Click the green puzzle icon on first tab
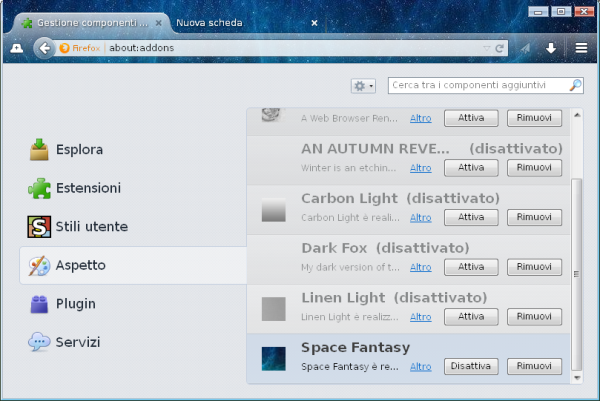Image resolution: width=600 pixels, height=401 pixels. point(27,23)
